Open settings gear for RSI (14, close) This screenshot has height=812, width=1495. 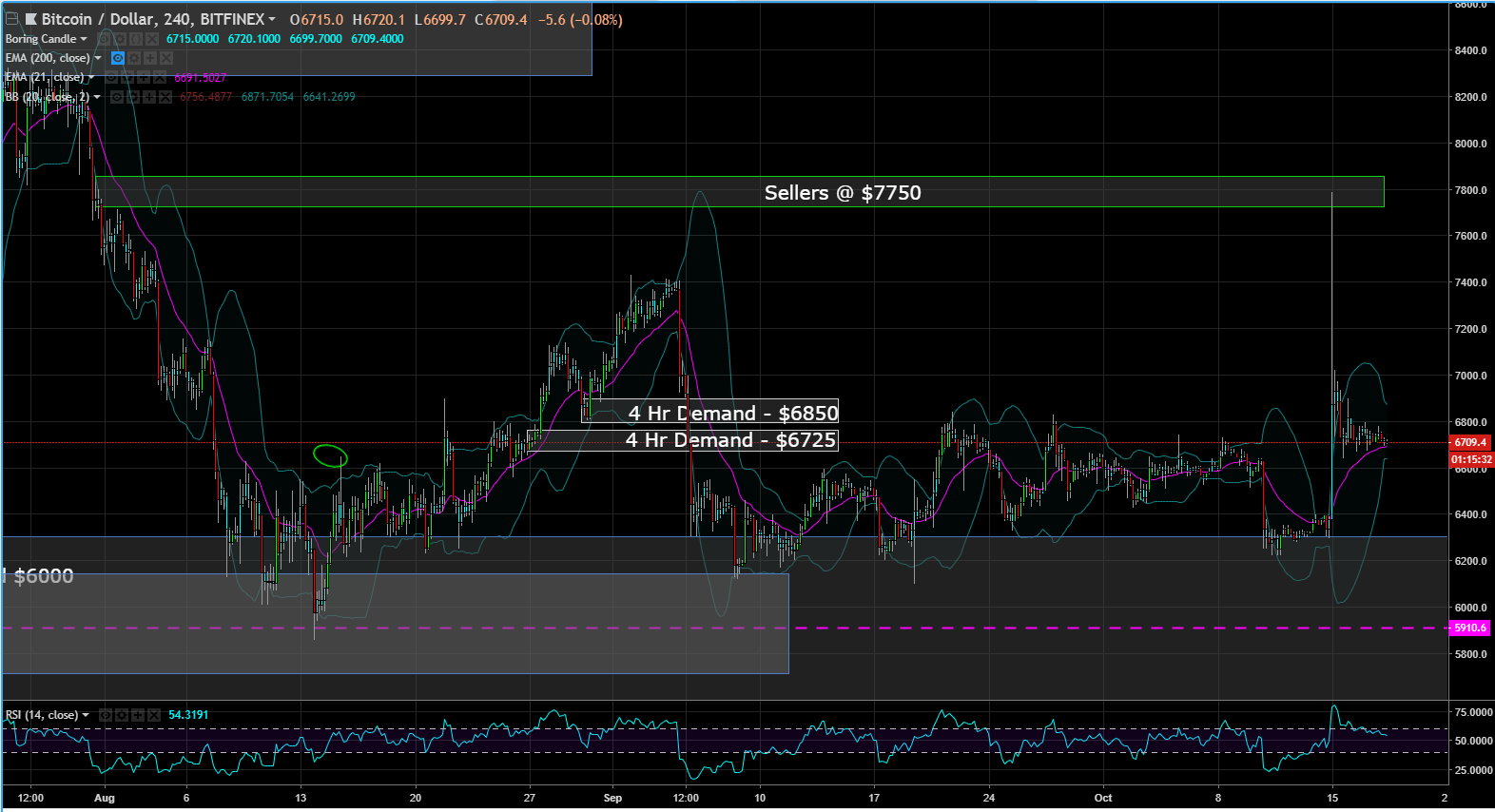[x=122, y=715]
